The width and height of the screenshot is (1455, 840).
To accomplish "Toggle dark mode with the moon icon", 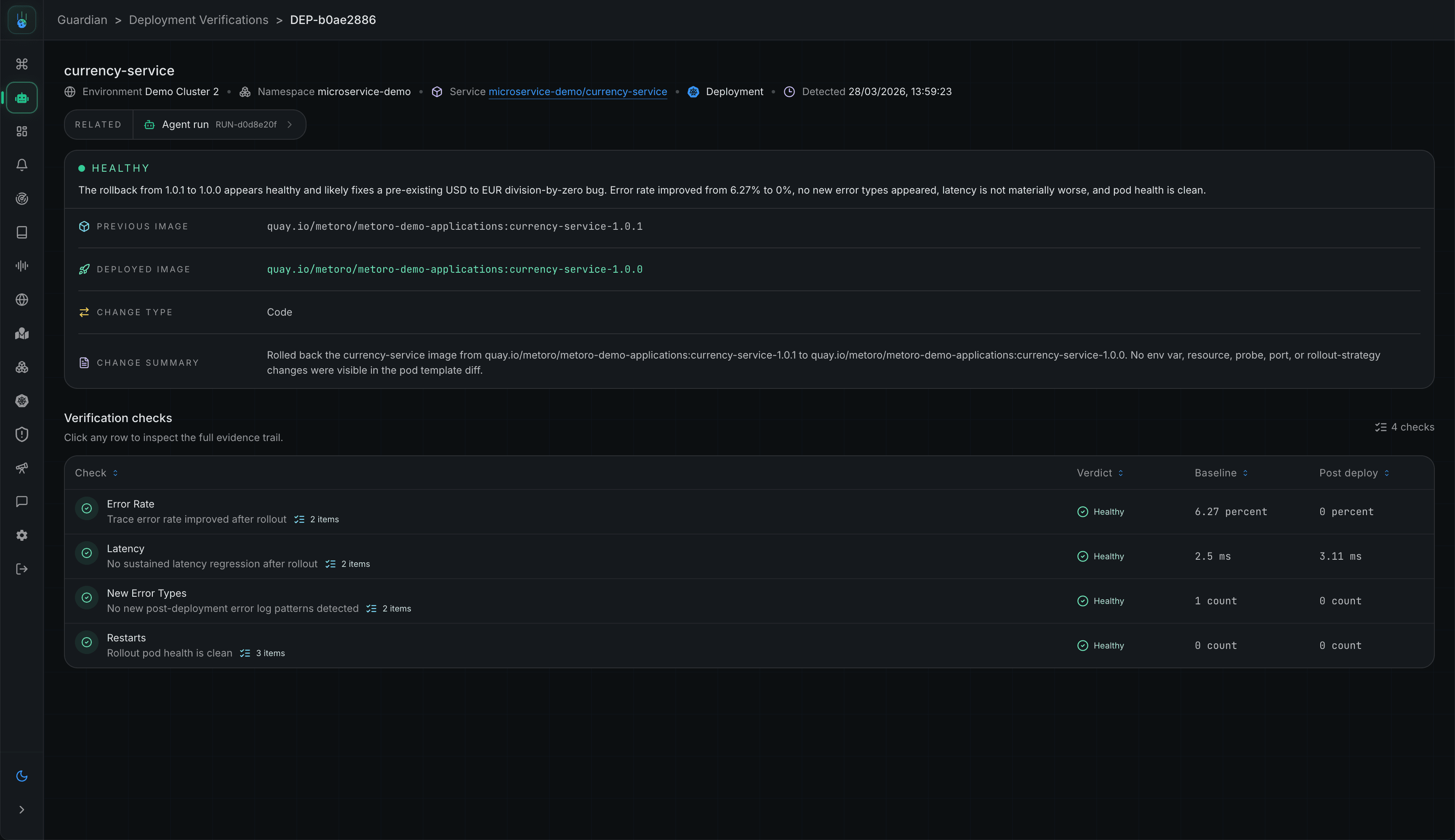I will pyautogui.click(x=22, y=775).
